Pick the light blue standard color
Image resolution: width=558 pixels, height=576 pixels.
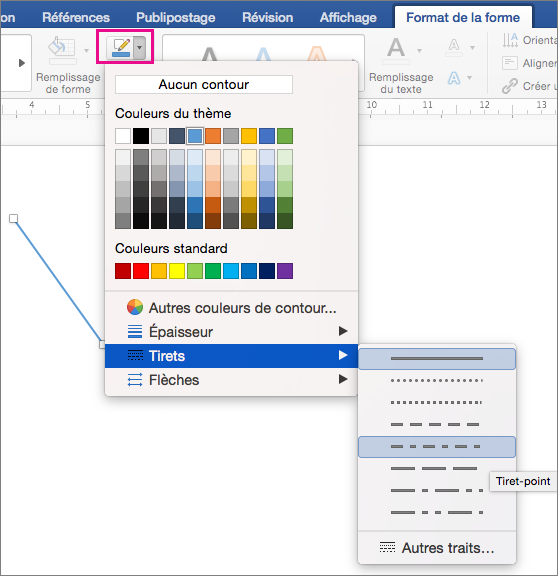[231, 271]
